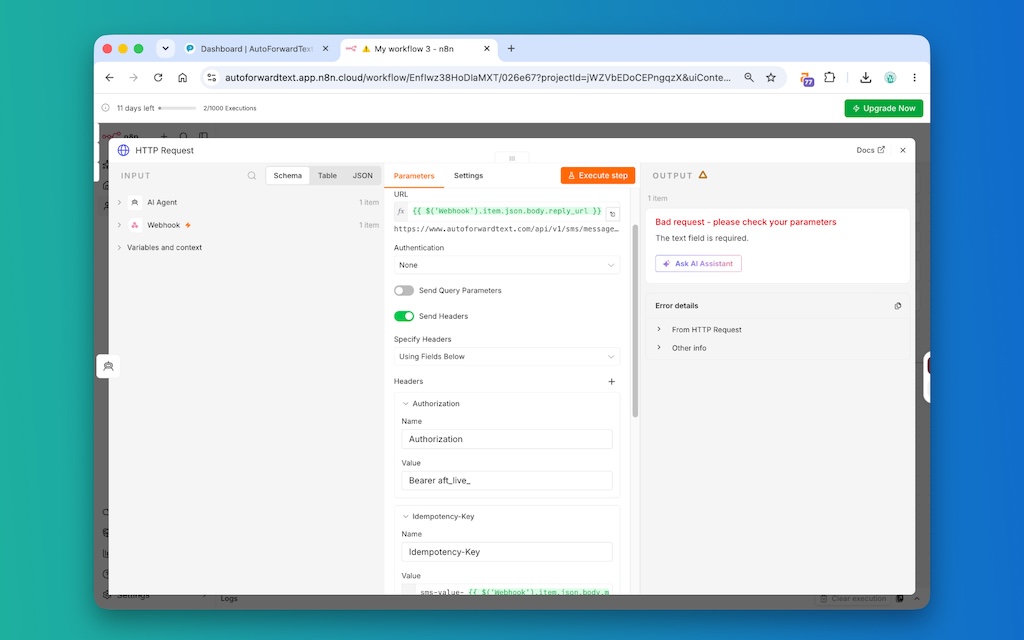Viewport: 1024px width, 640px height.
Task: Open the AI assistant floating icon at left edge
Action: click(108, 366)
